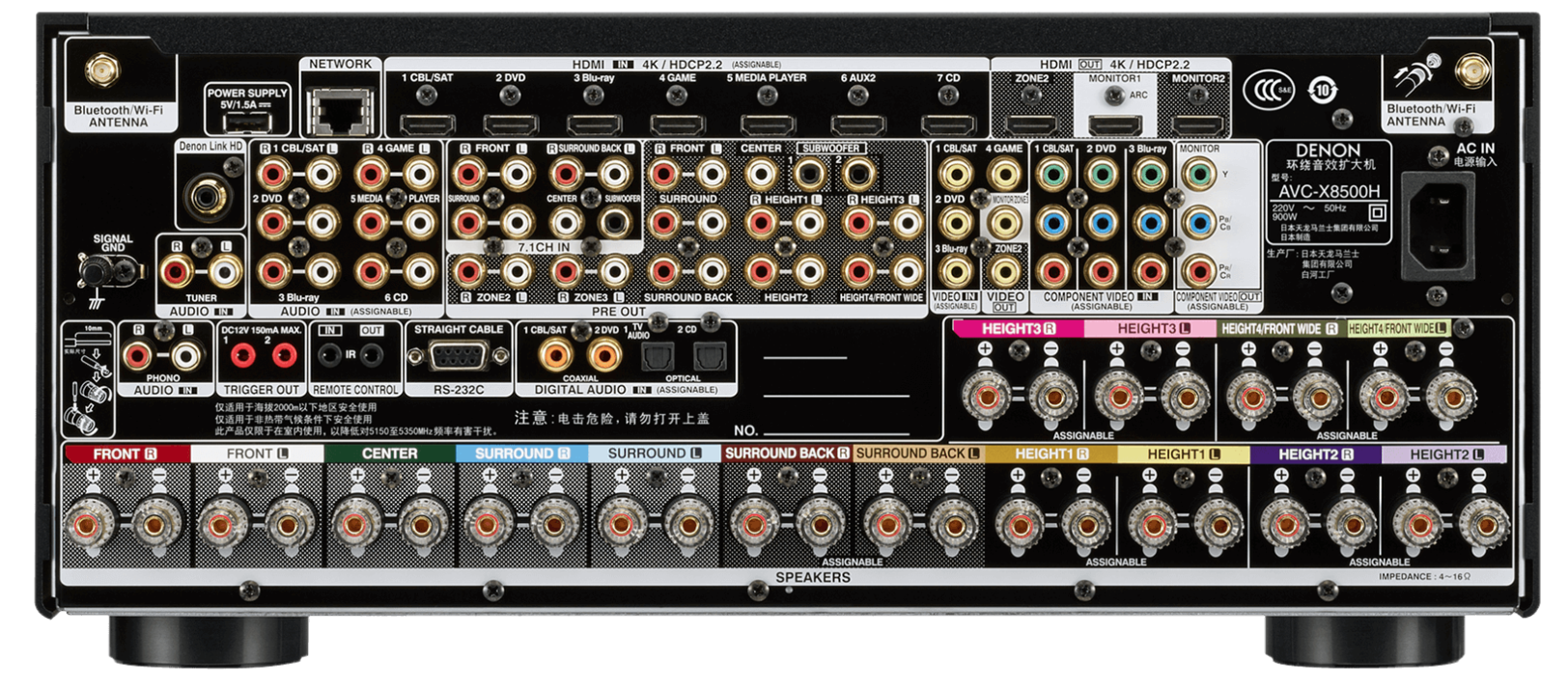Click the HEIGHT1 R speaker label

(1051, 454)
